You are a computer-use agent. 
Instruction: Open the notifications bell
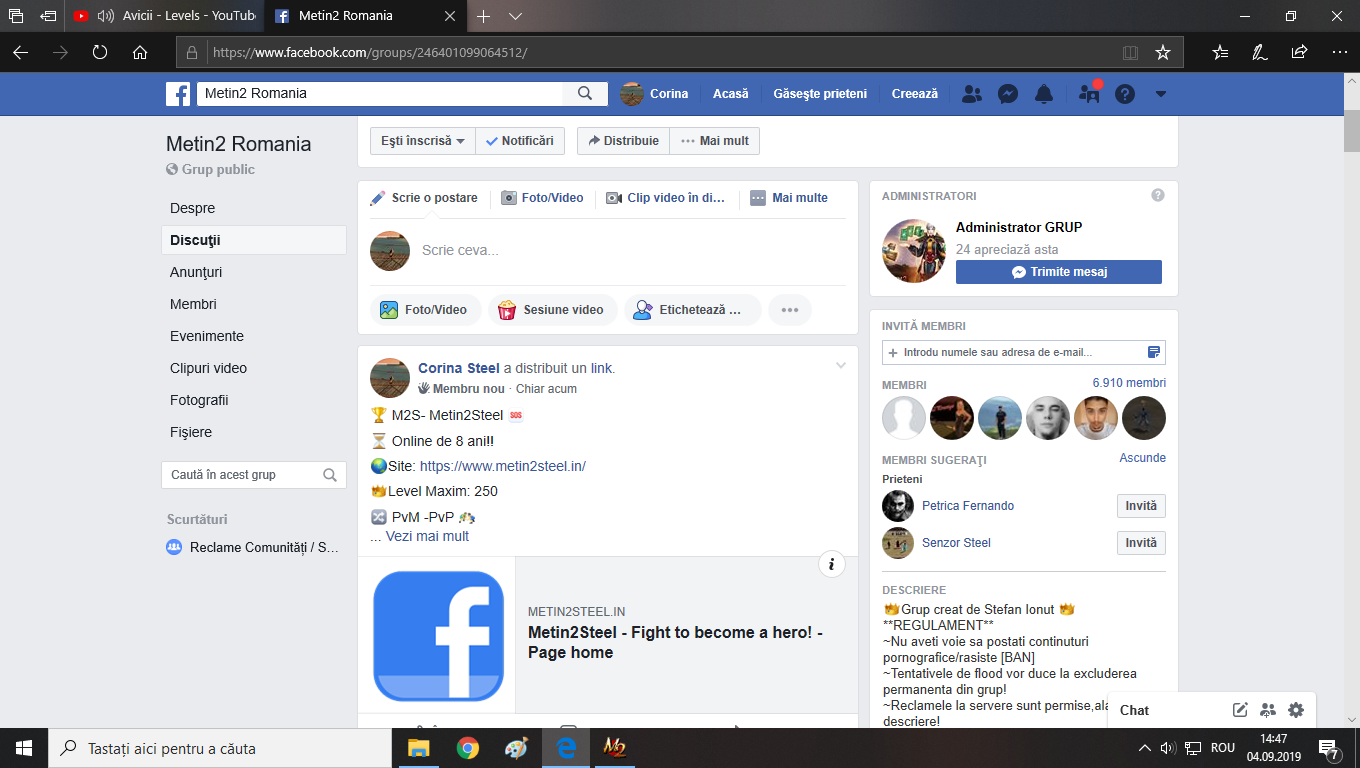[1044, 94]
